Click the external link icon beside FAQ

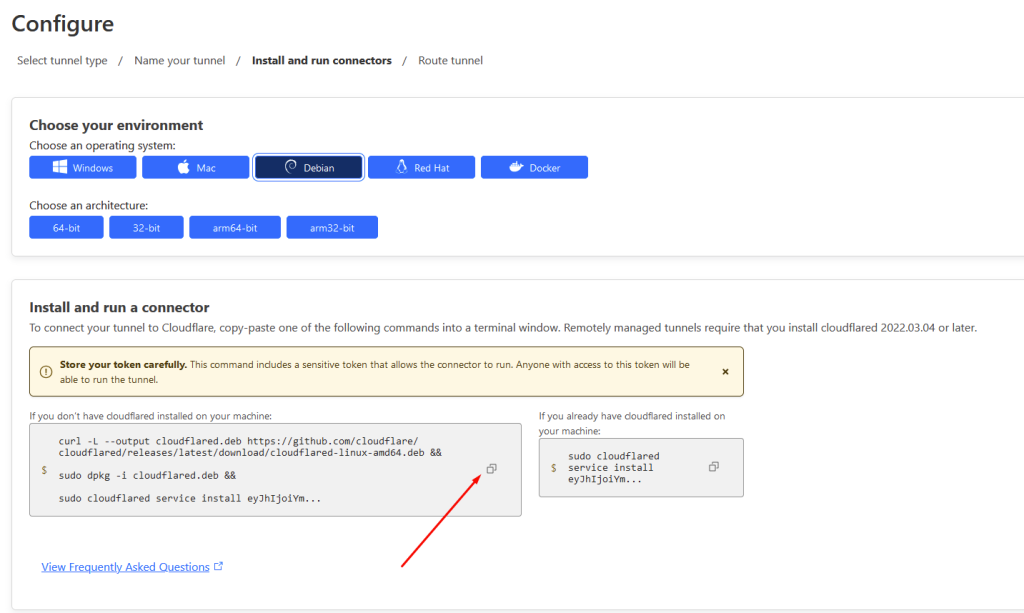tap(218, 566)
